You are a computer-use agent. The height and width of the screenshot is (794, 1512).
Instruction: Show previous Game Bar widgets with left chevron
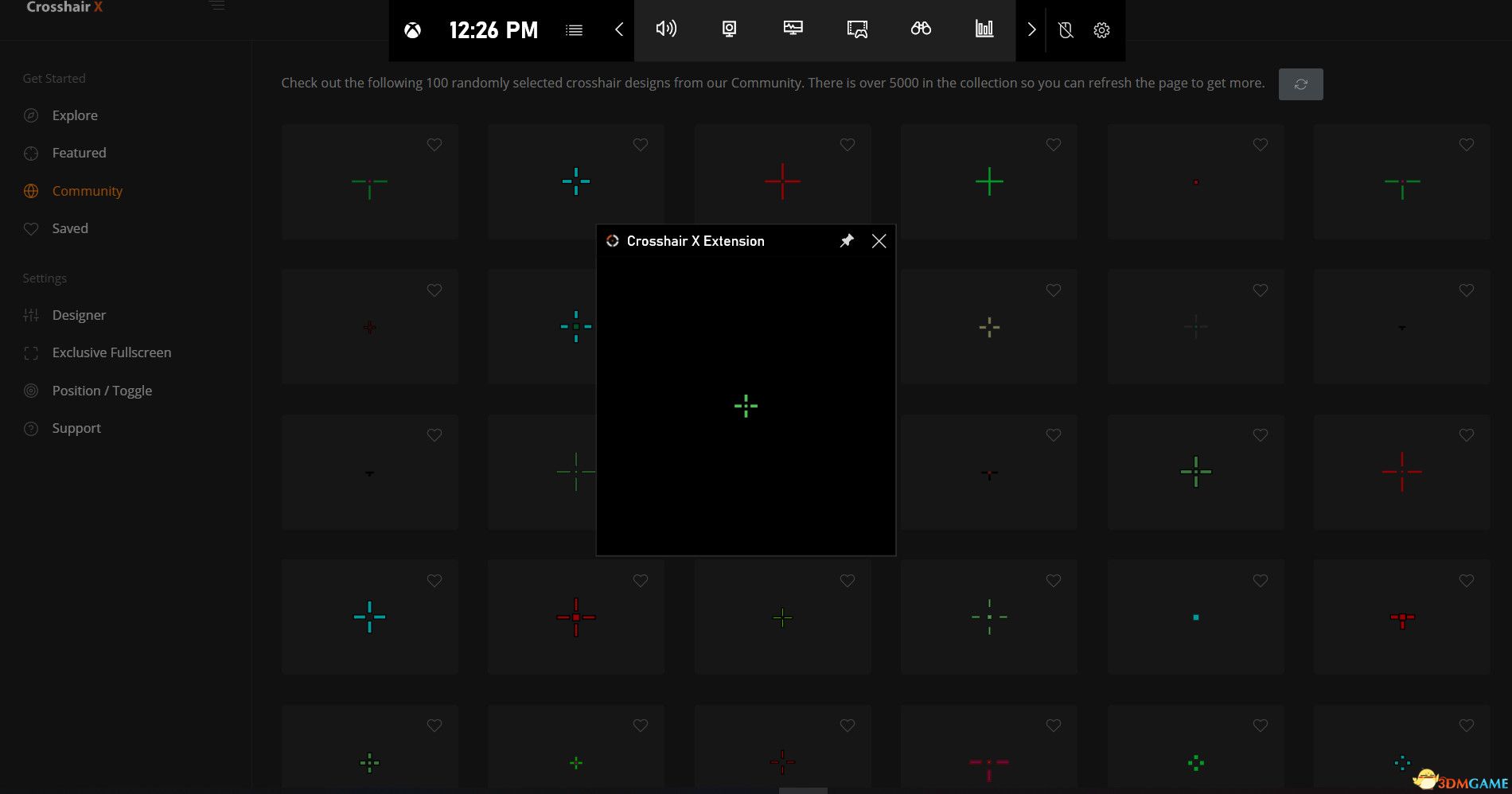tap(619, 30)
